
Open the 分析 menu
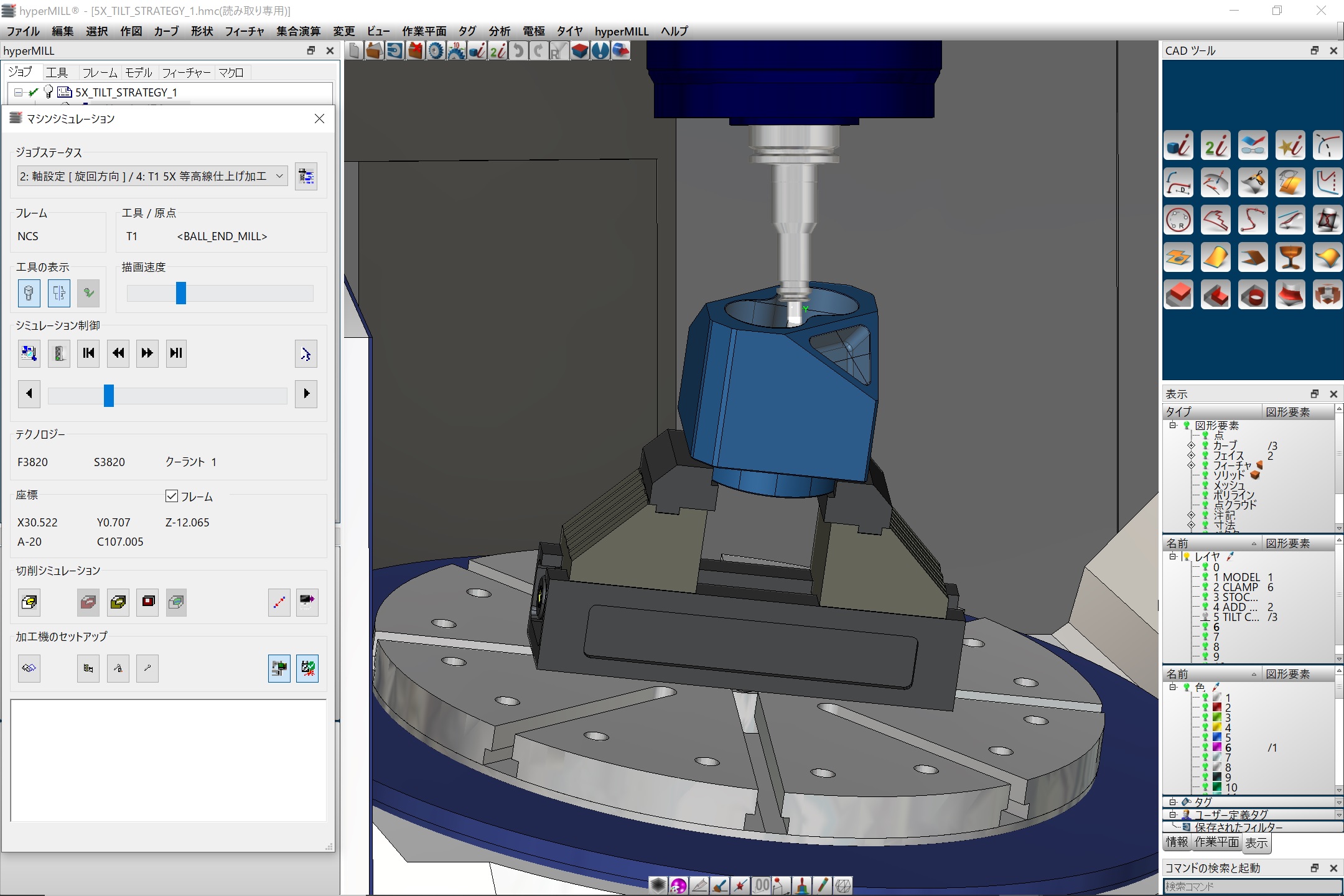pos(499,31)
